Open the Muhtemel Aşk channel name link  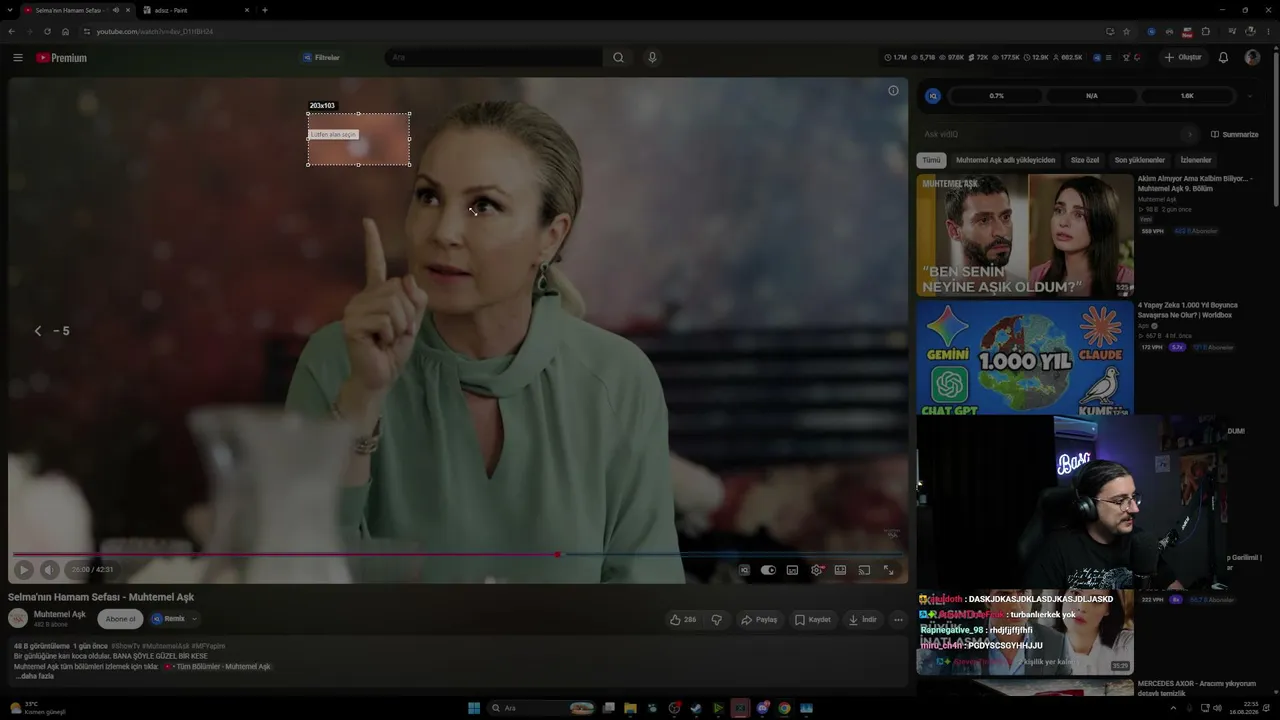60,614
